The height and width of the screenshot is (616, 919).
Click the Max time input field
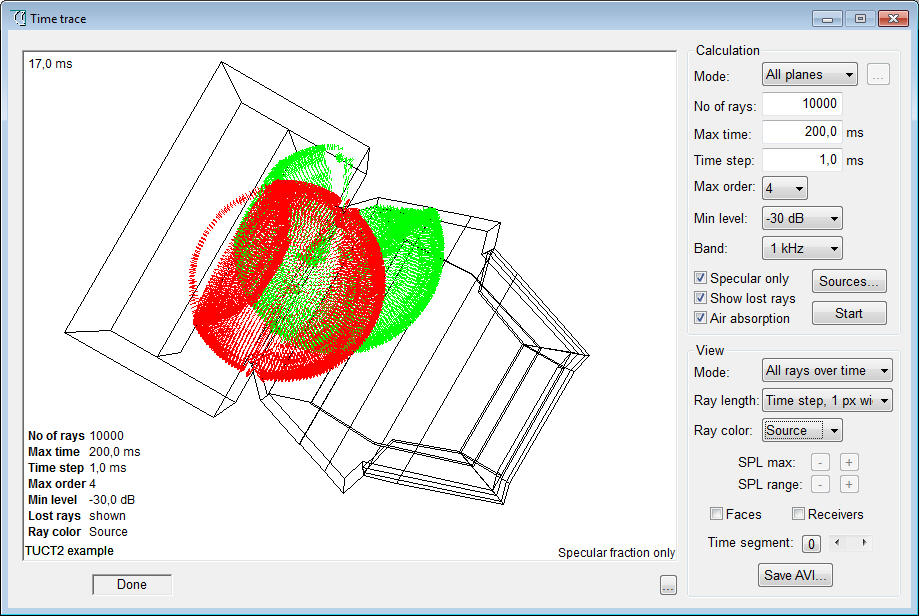click(x=802, y=132)
